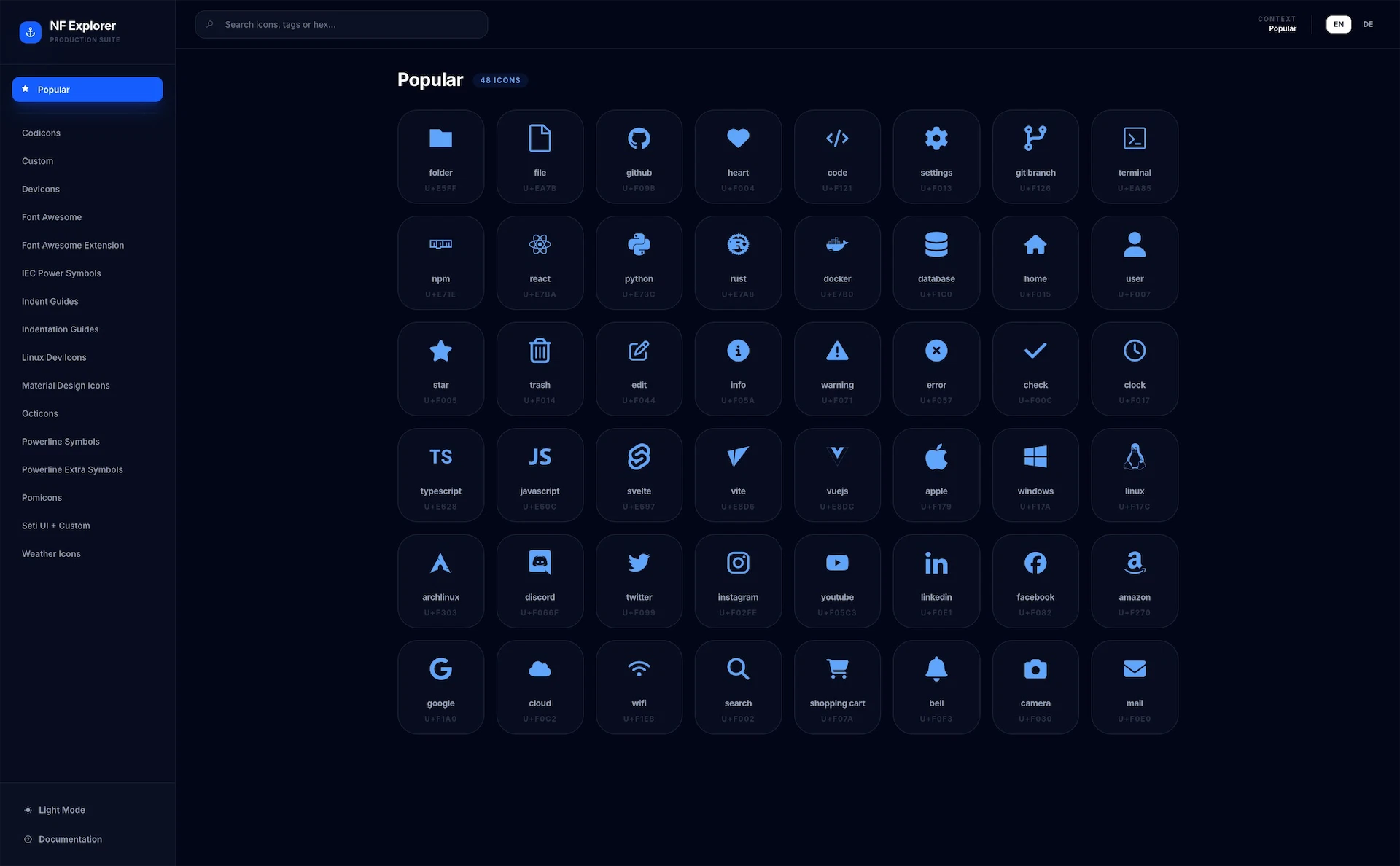Open the Documentation page
Viewport: 1400px width, 866px height.
tap(70, 839)
